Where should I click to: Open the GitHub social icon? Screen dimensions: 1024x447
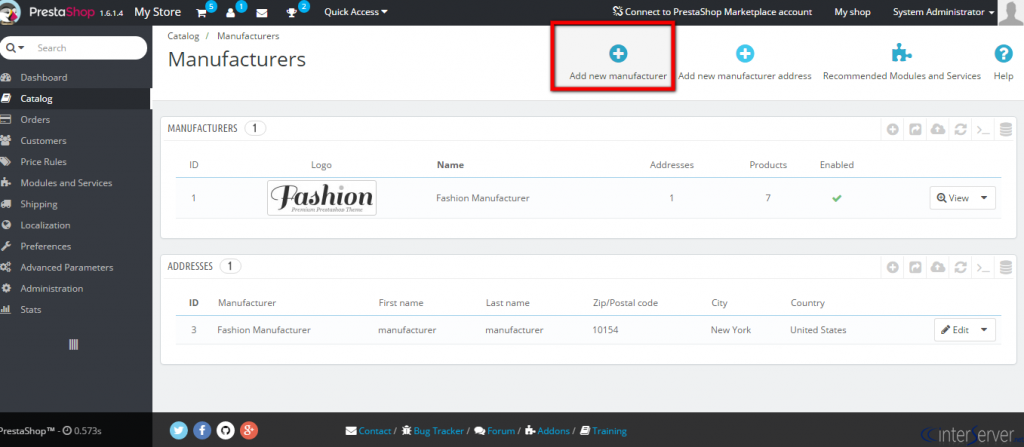tap(225, 430)
